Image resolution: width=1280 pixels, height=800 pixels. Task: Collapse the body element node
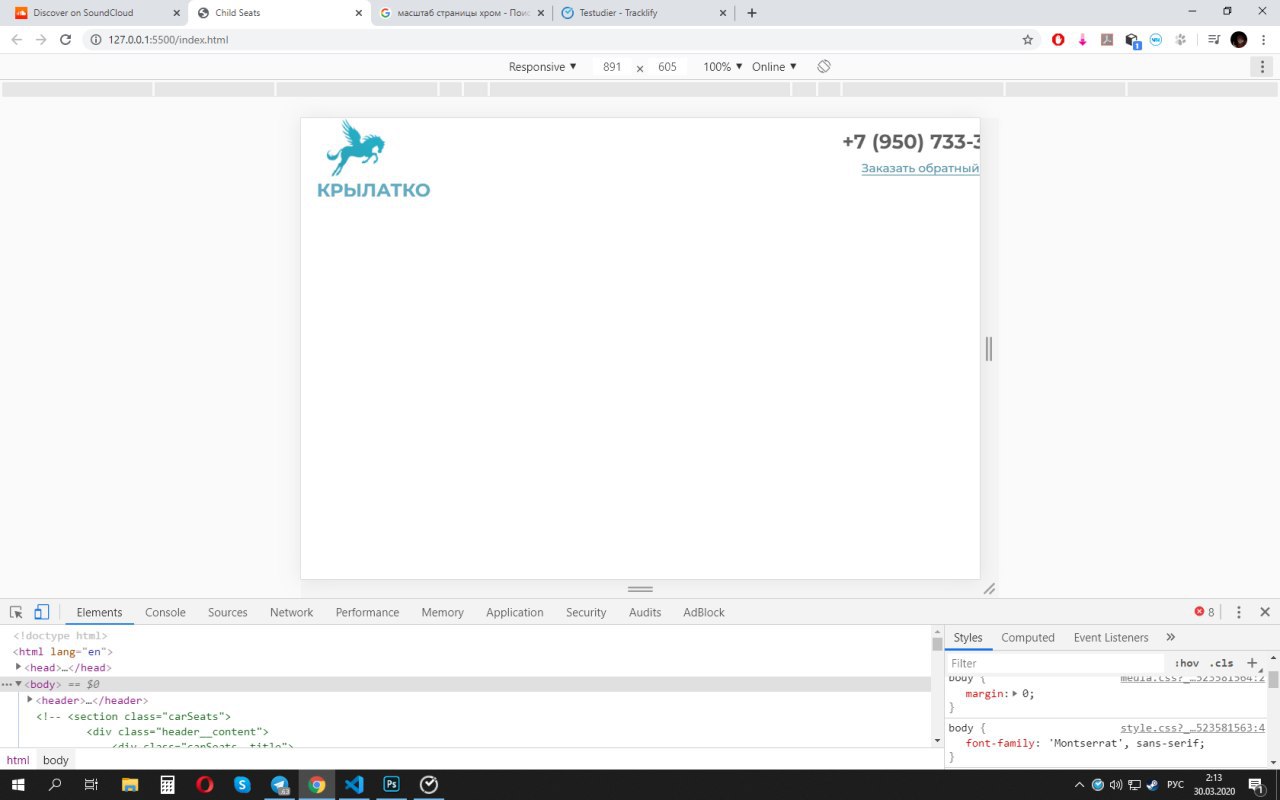coord(18,683)
